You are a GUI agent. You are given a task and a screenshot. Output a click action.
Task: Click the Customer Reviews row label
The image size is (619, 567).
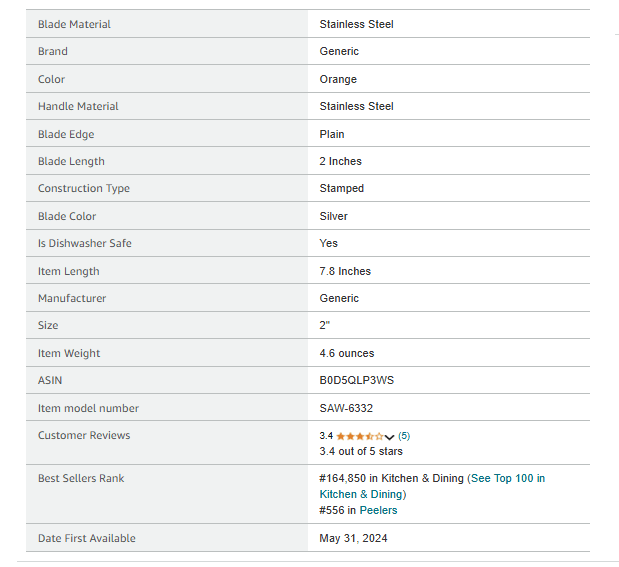click(x=84, y=435)
